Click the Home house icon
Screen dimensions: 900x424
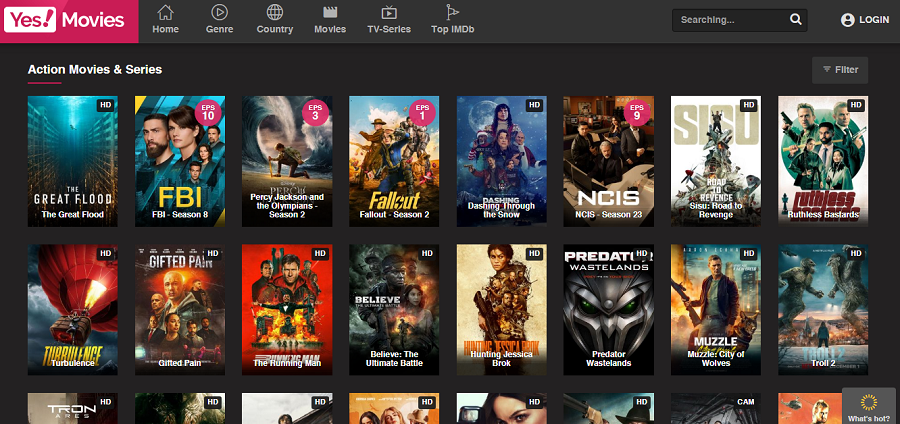pos(165,11)
